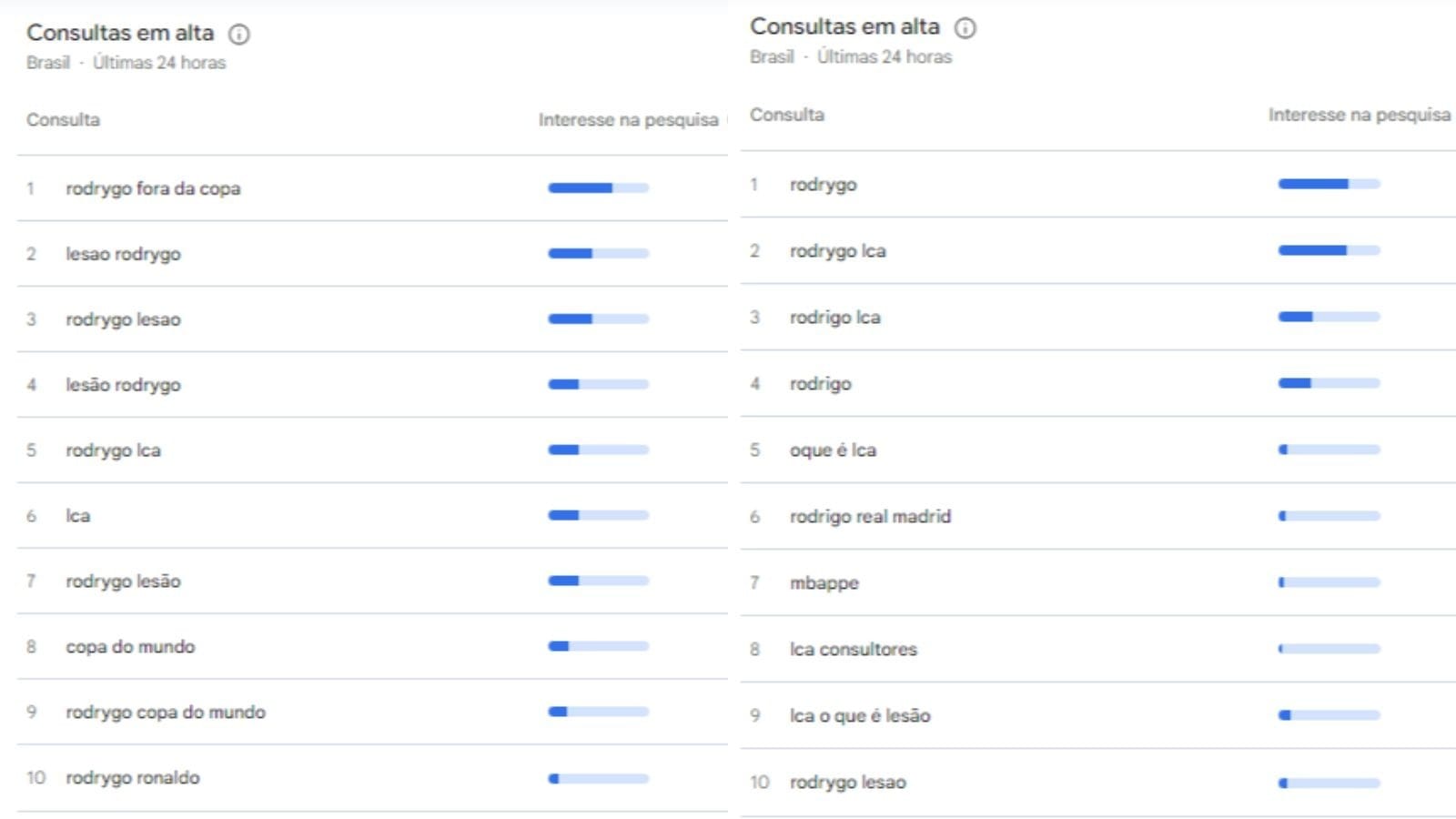Click interest bar for 'copa do mundo'
The image size is (1456, 819).
(x=598, y=646)
